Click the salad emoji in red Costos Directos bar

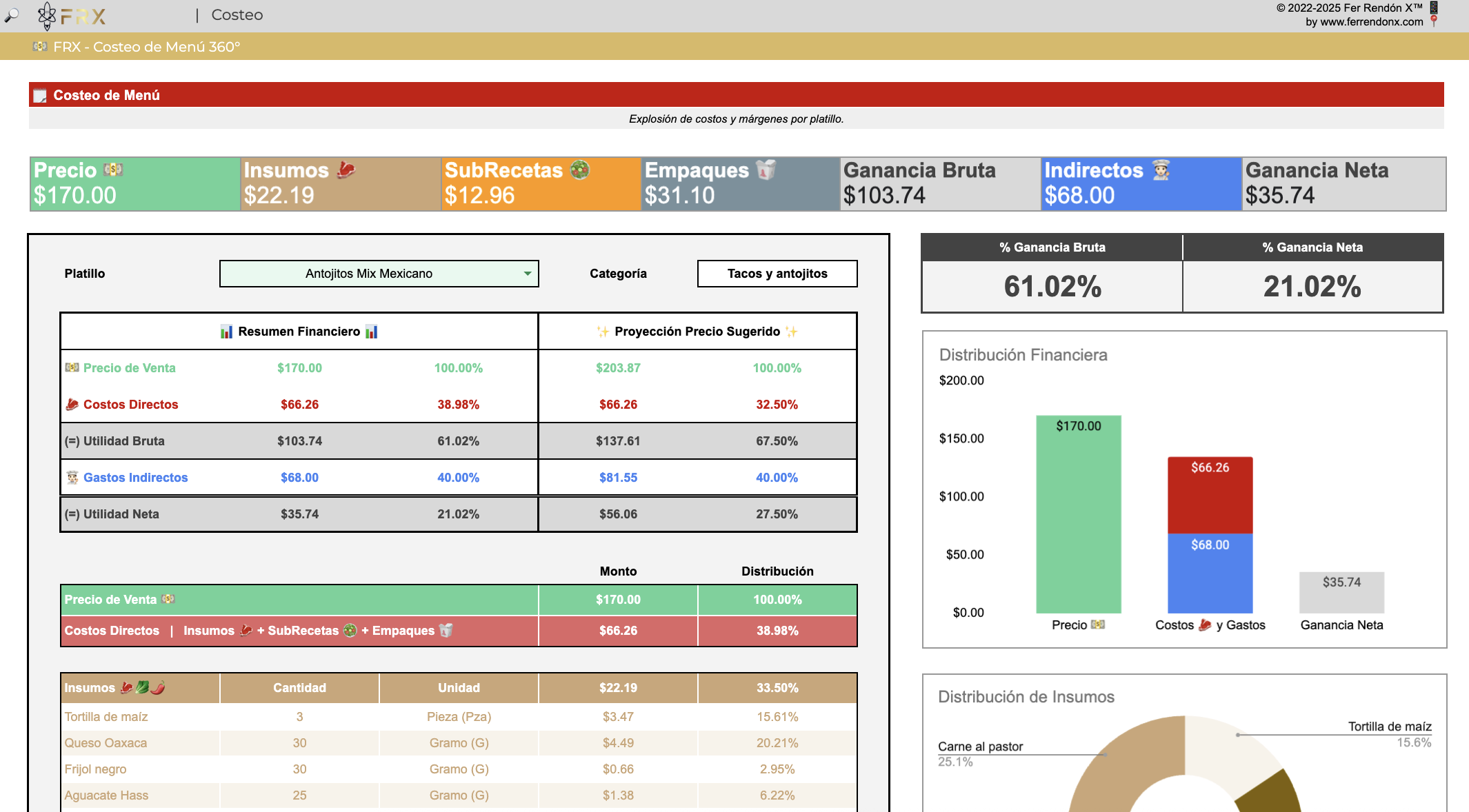pos(350,630)
